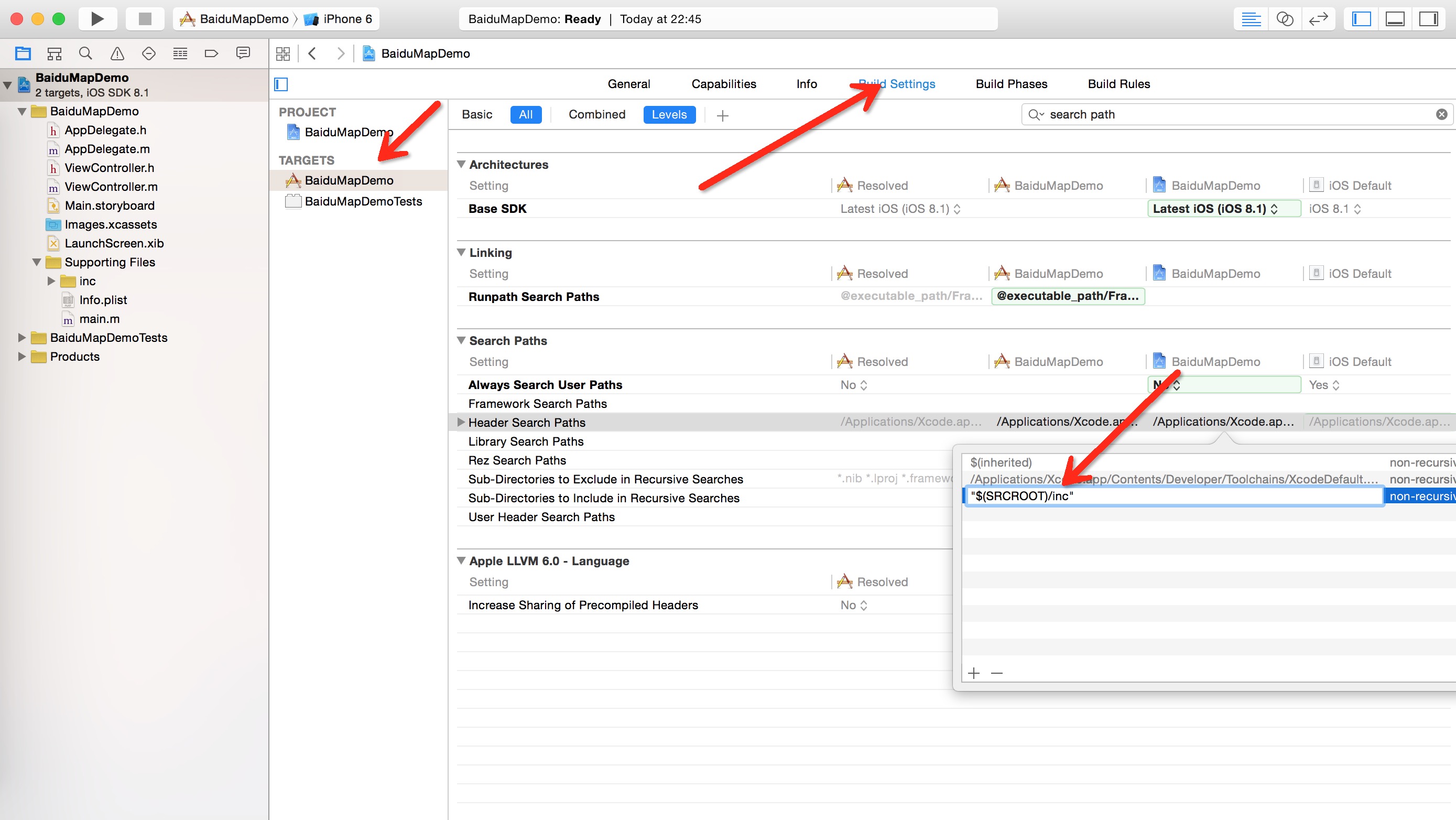The width and height of the screenshot is (1456, 820).
Task: Open the Issue navigator
Action: [x=117, y=53]
